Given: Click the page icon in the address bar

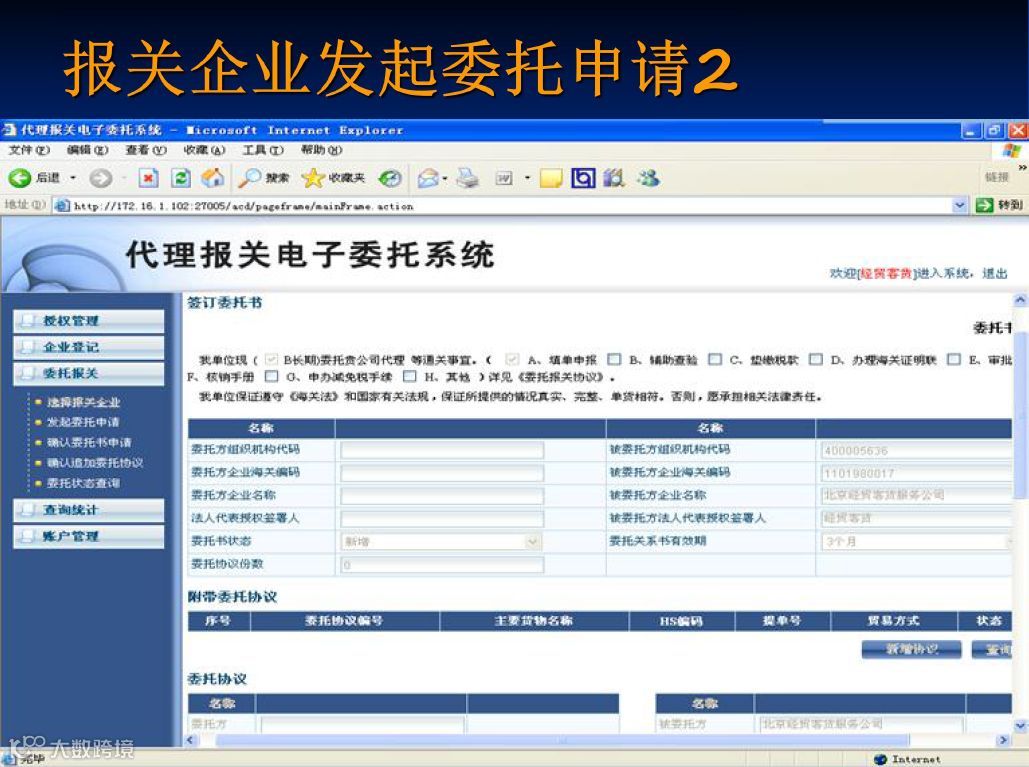Looking at the screenshot, I should [62, 205].
